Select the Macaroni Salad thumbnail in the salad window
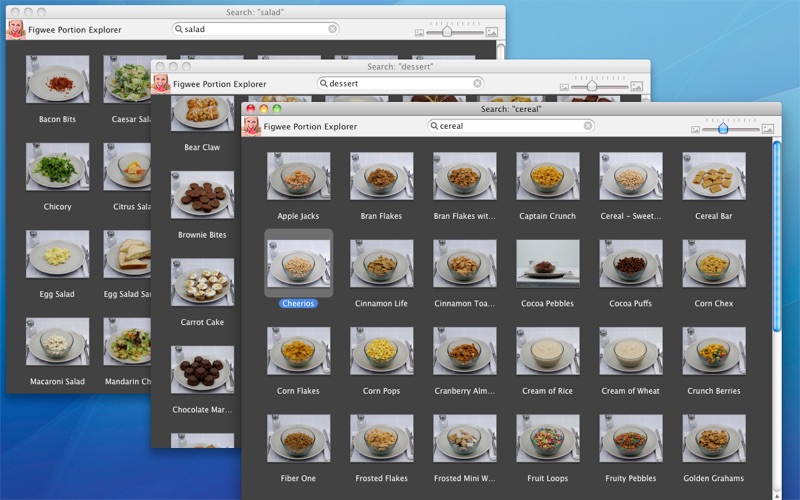Image resolution: width=800 pixels, height=500 pixels. 58,341
